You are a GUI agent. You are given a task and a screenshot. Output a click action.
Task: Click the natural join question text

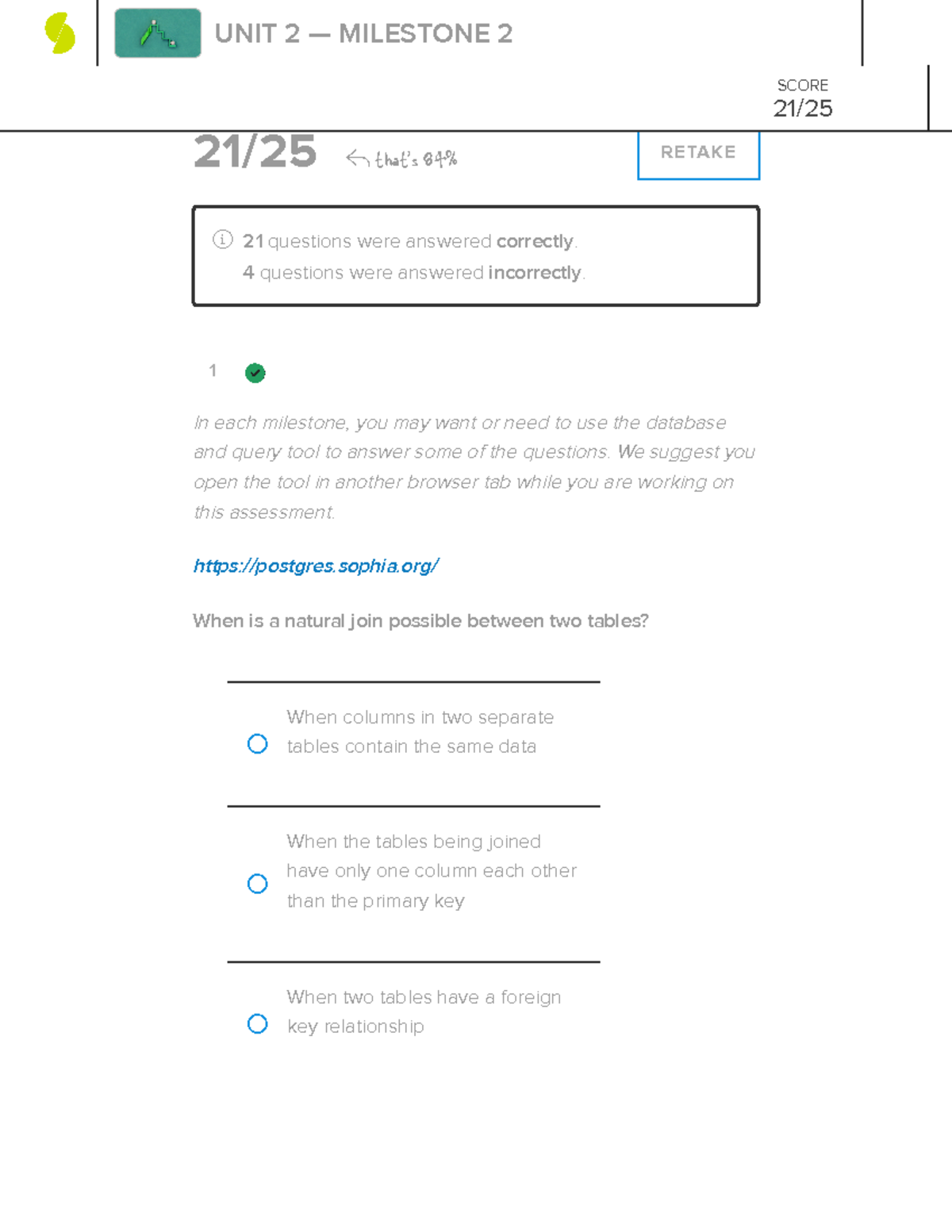(x=420, y=621)
